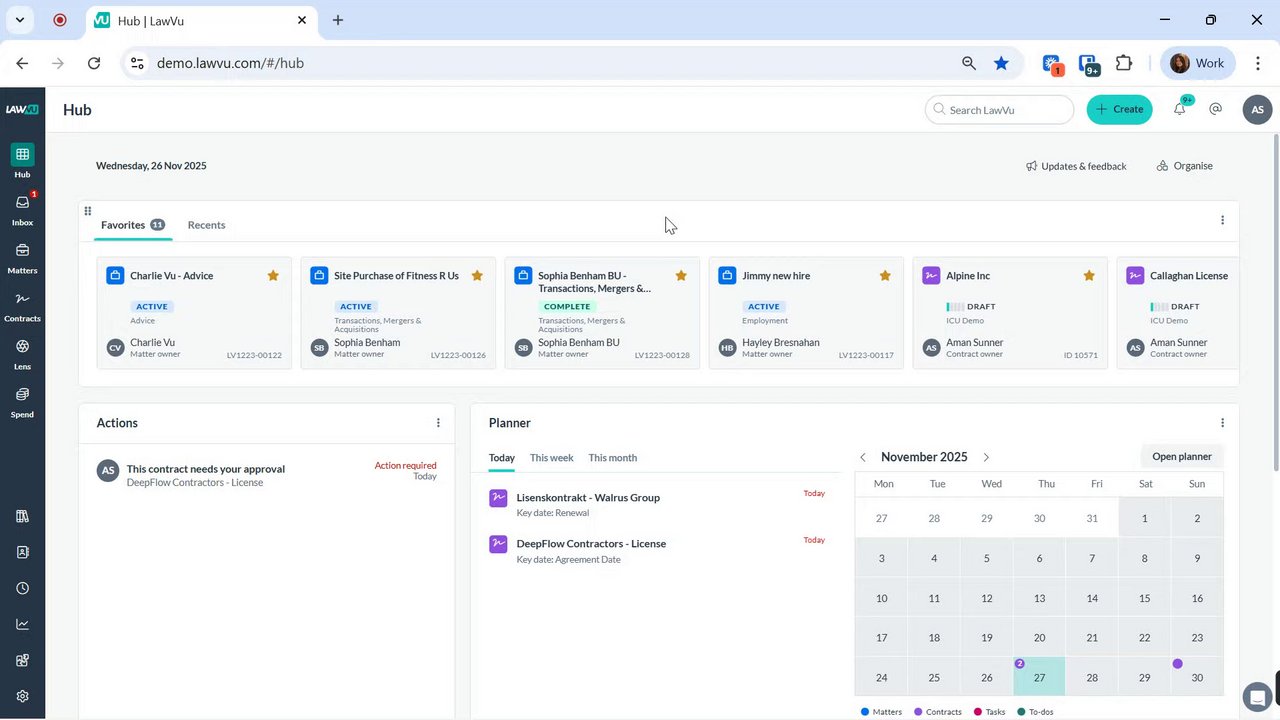Select the Hub | LawVu browser tab
The width and height of the screenshot is (1280, 720).
[x=200, y=21]
